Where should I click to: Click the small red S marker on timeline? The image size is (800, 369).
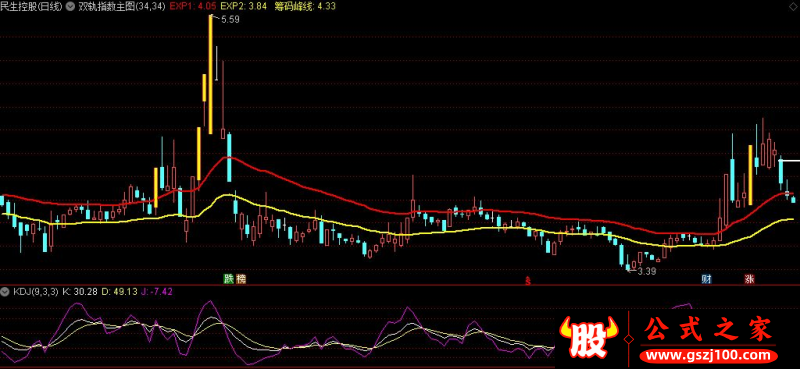coord(529,280)
